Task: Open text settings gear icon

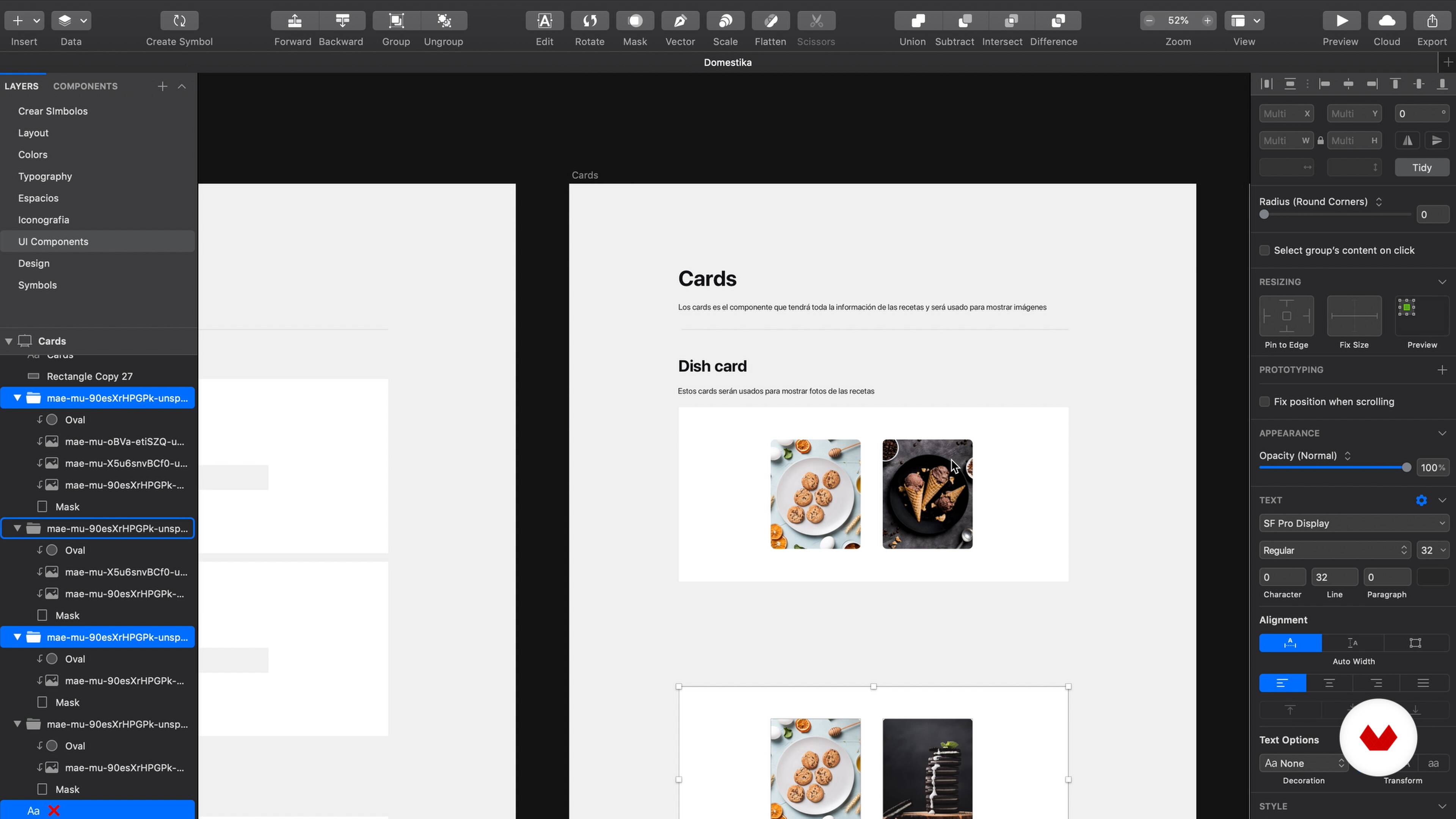Action: (1421, 500)
